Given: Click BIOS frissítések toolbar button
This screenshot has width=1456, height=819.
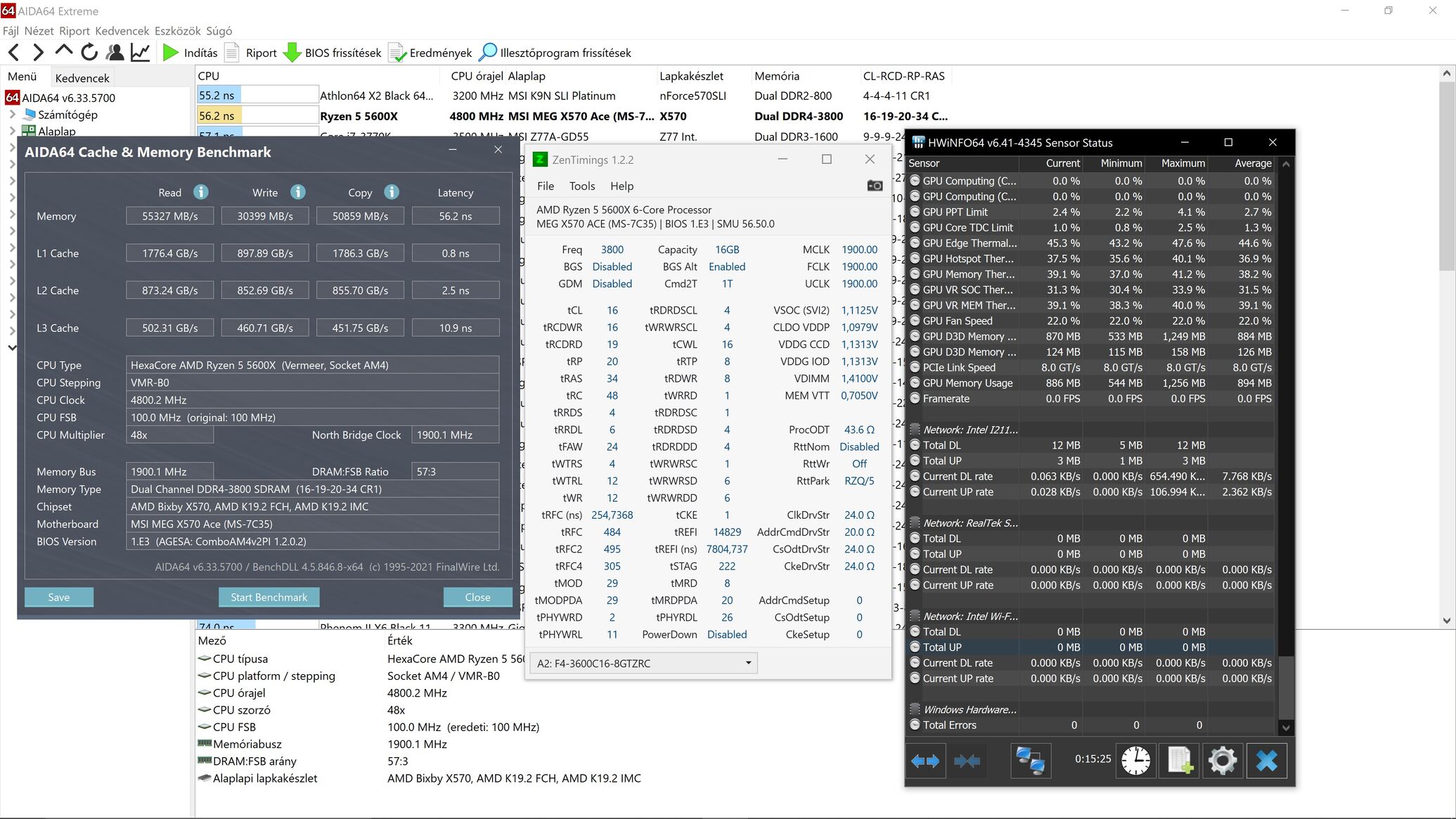Looking at the screenshot, I should pyautogui.click(x=333, y=53).
